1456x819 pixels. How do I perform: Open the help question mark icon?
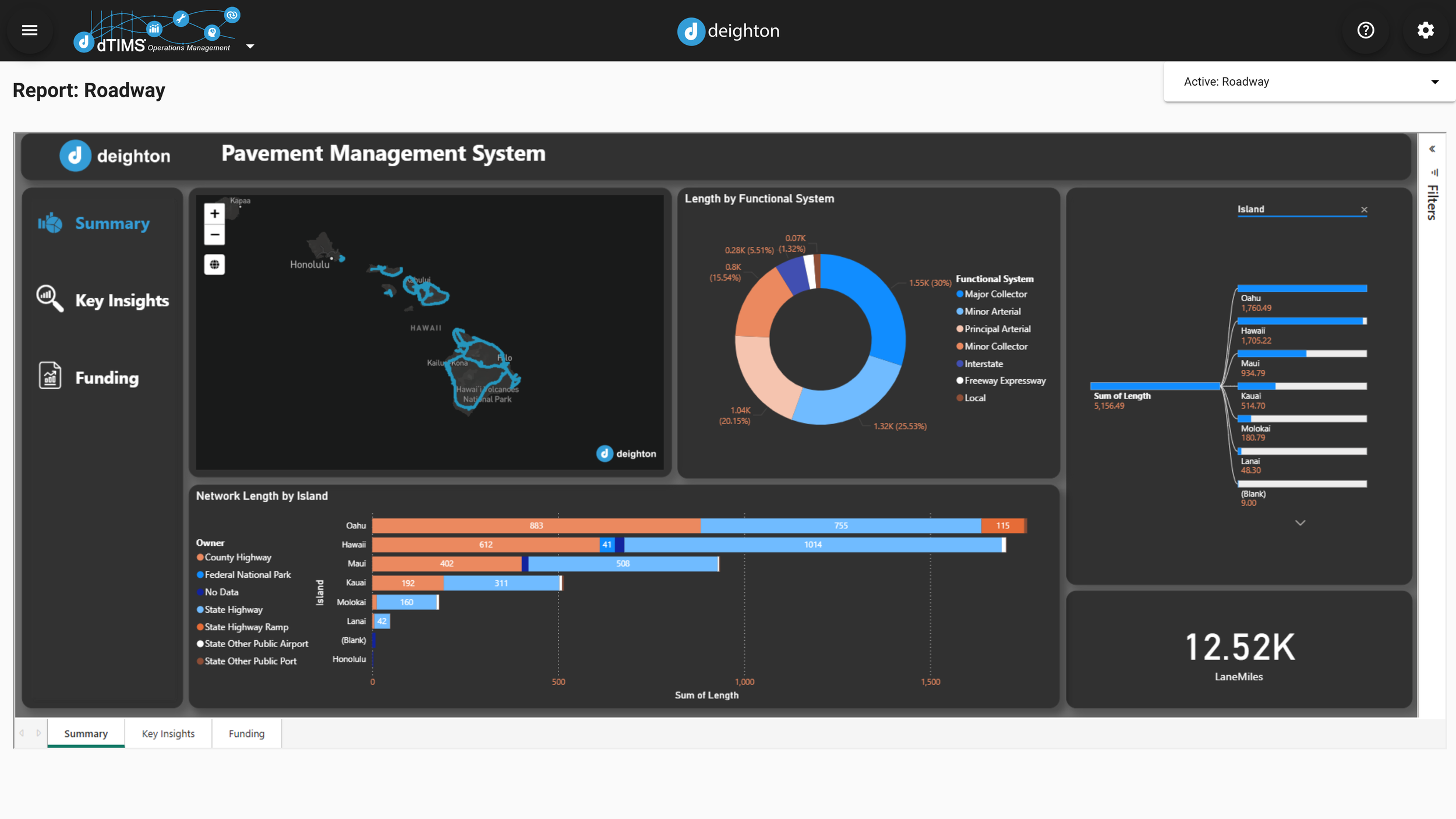1365,30
